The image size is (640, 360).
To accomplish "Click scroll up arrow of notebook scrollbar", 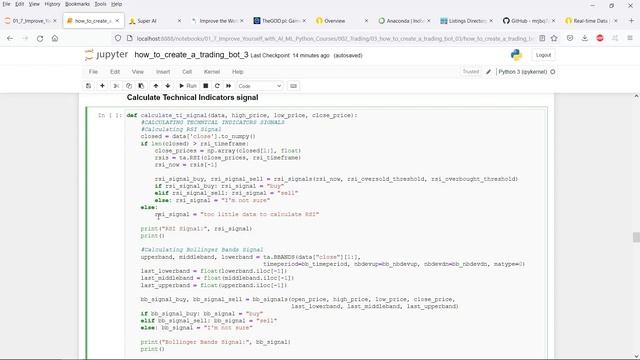I will (x=636, y=96).
